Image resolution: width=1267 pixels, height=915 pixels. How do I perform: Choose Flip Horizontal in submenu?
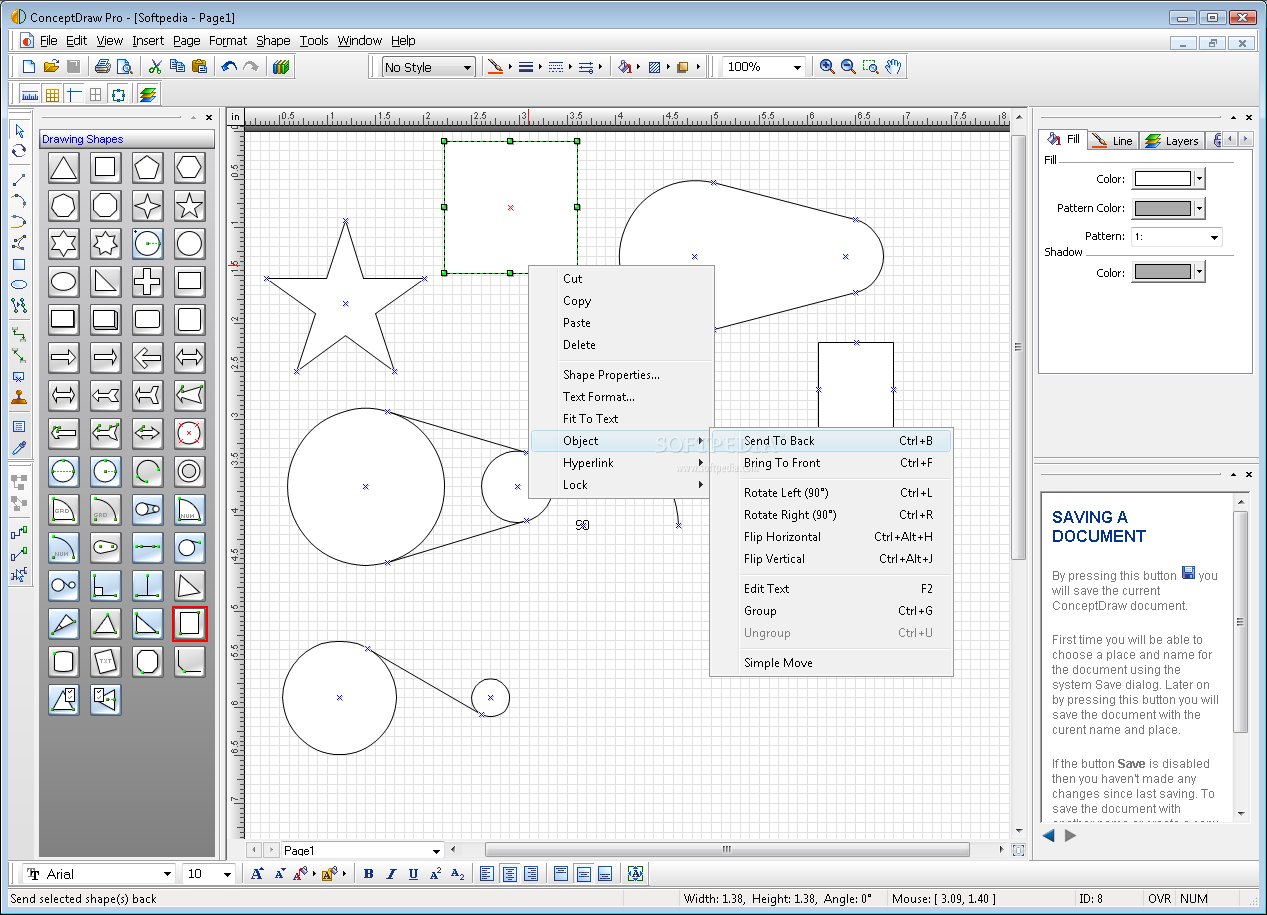click(831, 537)
